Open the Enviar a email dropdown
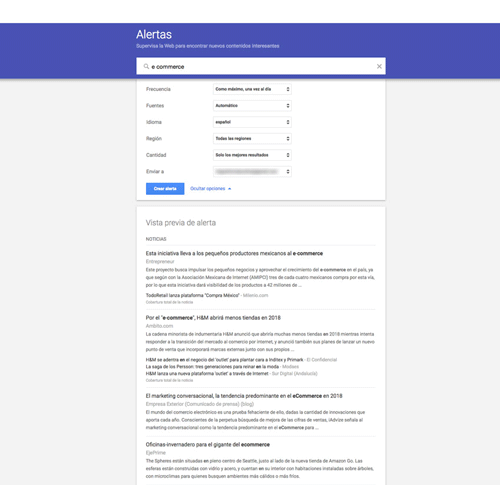 252,171
